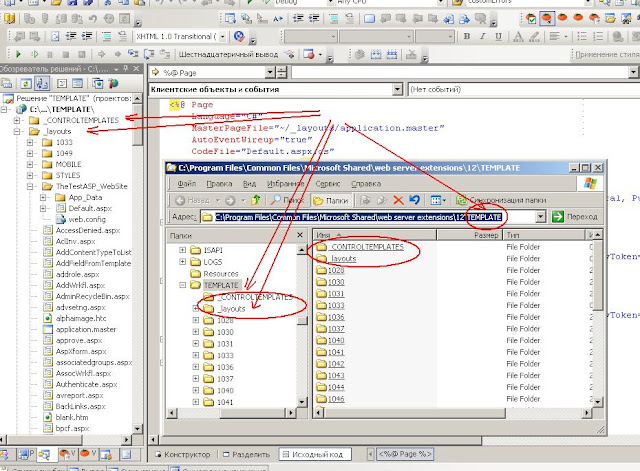This screenshot has width=640, height=471.
Task: Open the Вид menu in Explorer window
Action: [249, 184]
